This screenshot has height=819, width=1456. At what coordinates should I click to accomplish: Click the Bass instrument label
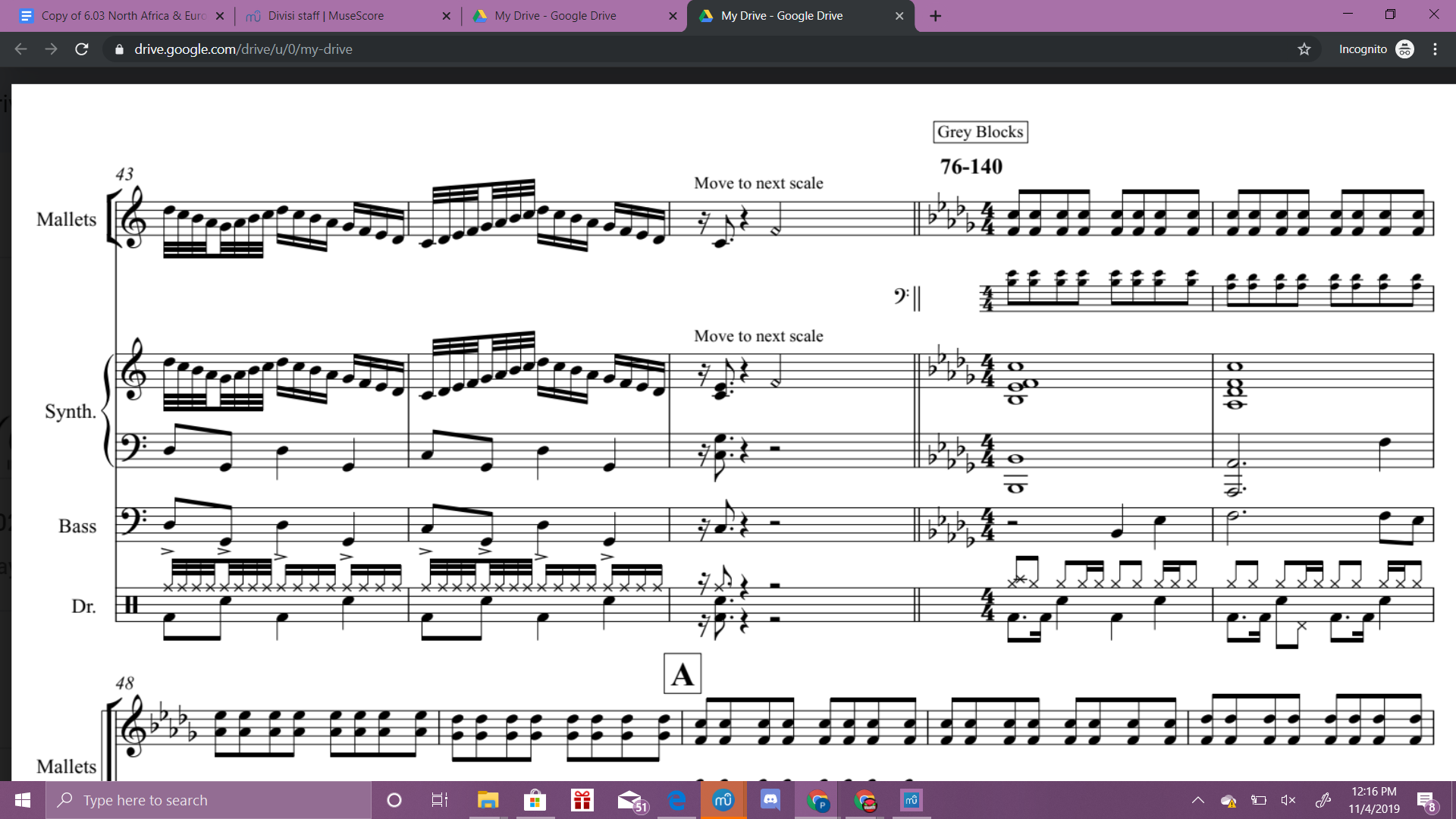[77, 526]
